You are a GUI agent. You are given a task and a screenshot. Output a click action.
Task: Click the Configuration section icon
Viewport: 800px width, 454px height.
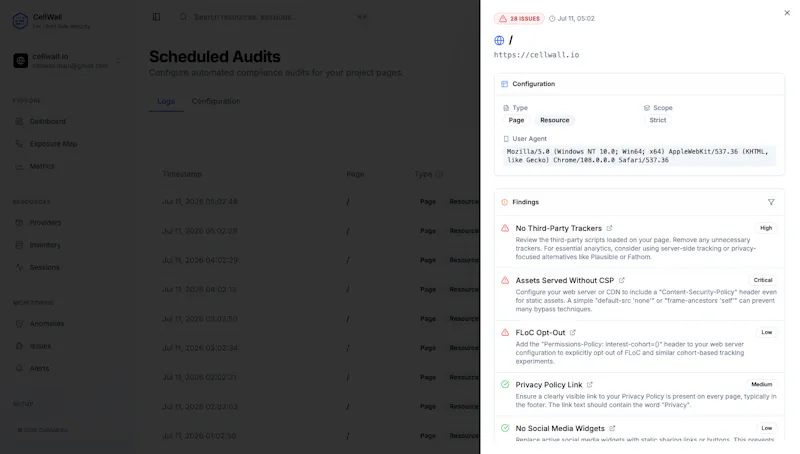pyautogui.click(x=504, y=84)
